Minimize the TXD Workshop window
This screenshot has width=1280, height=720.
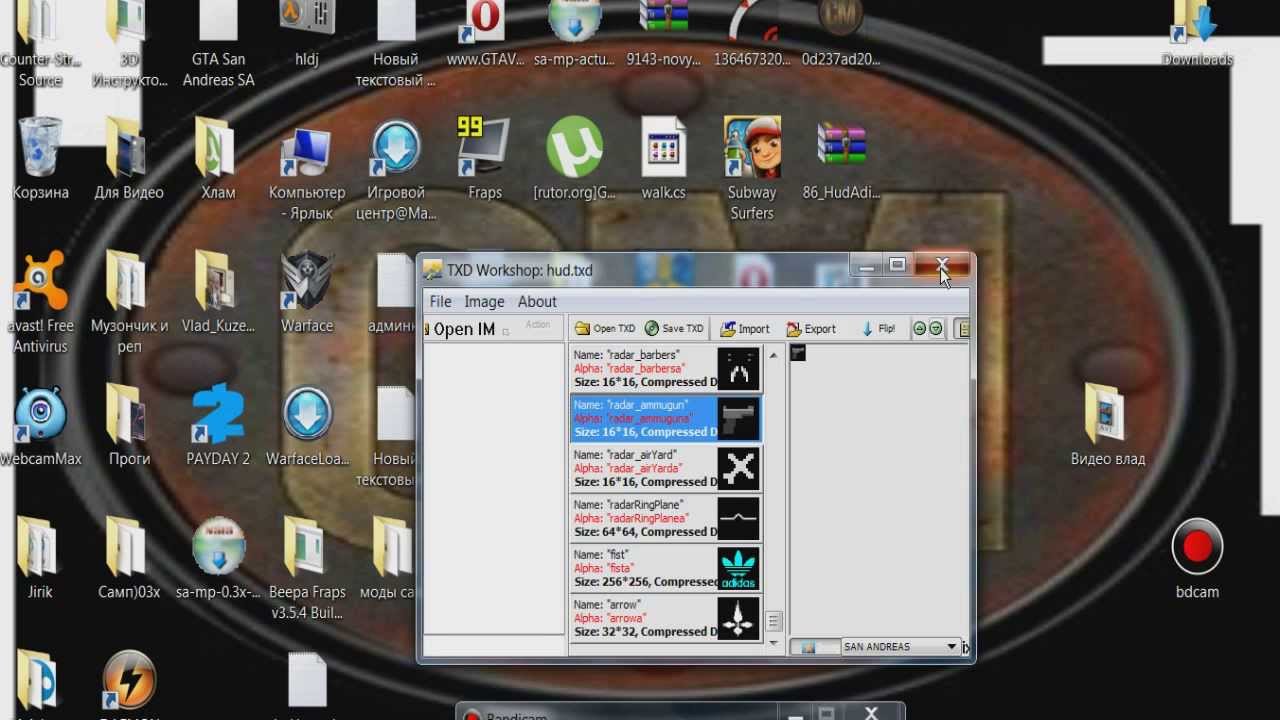[867, 265]
